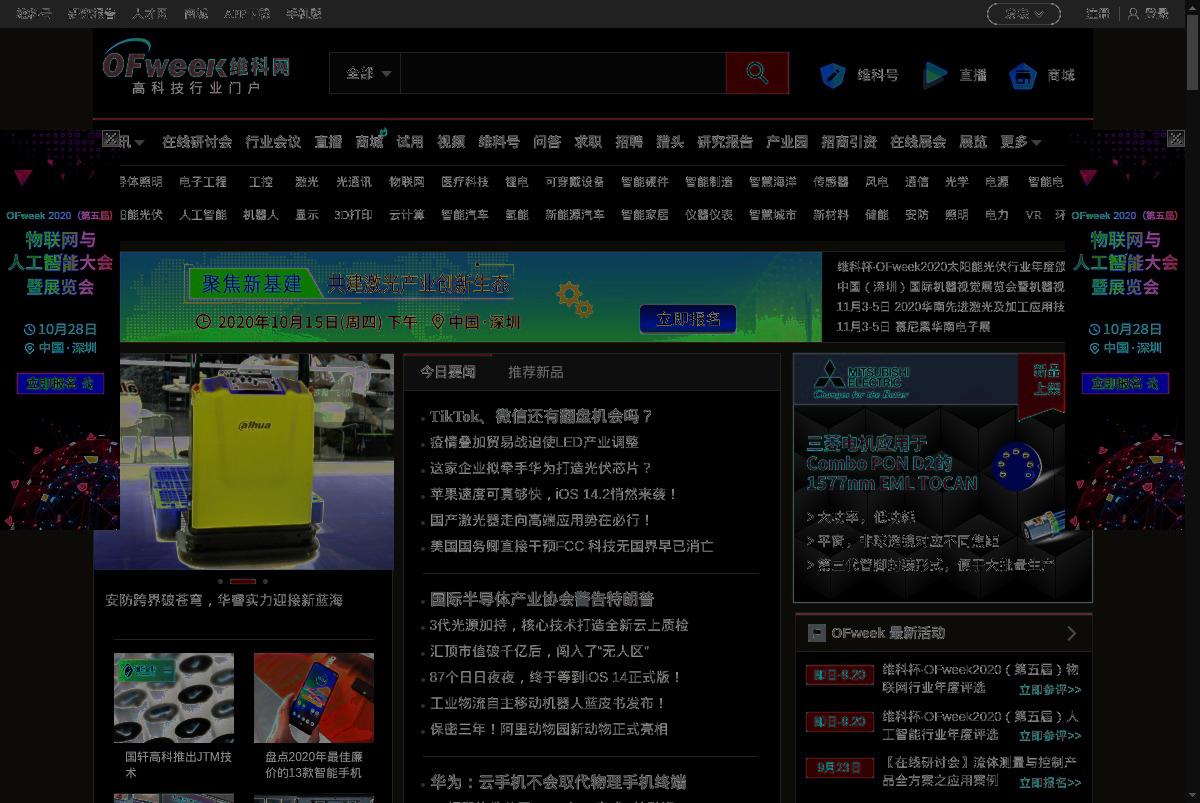Image resolution: width=1200 pixels, height=803 pixels.
Task: Open the 维科号 shield icon in the header
Action: 833,75
